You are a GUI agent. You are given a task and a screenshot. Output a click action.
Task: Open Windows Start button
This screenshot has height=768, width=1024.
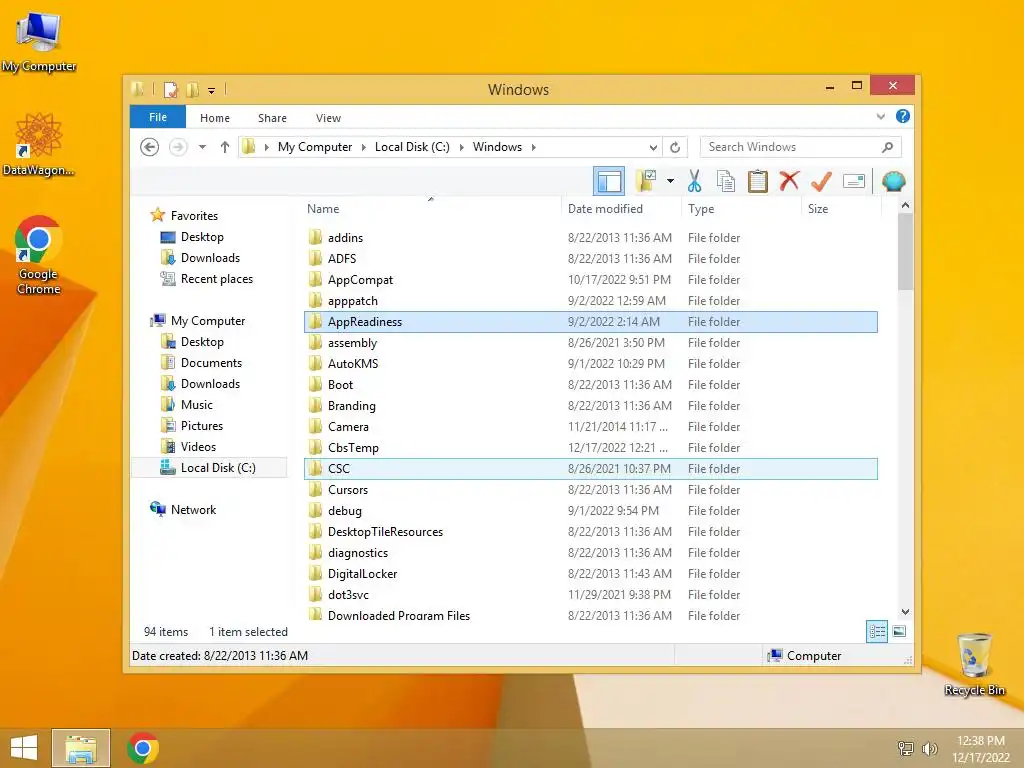tap(24, 748)
